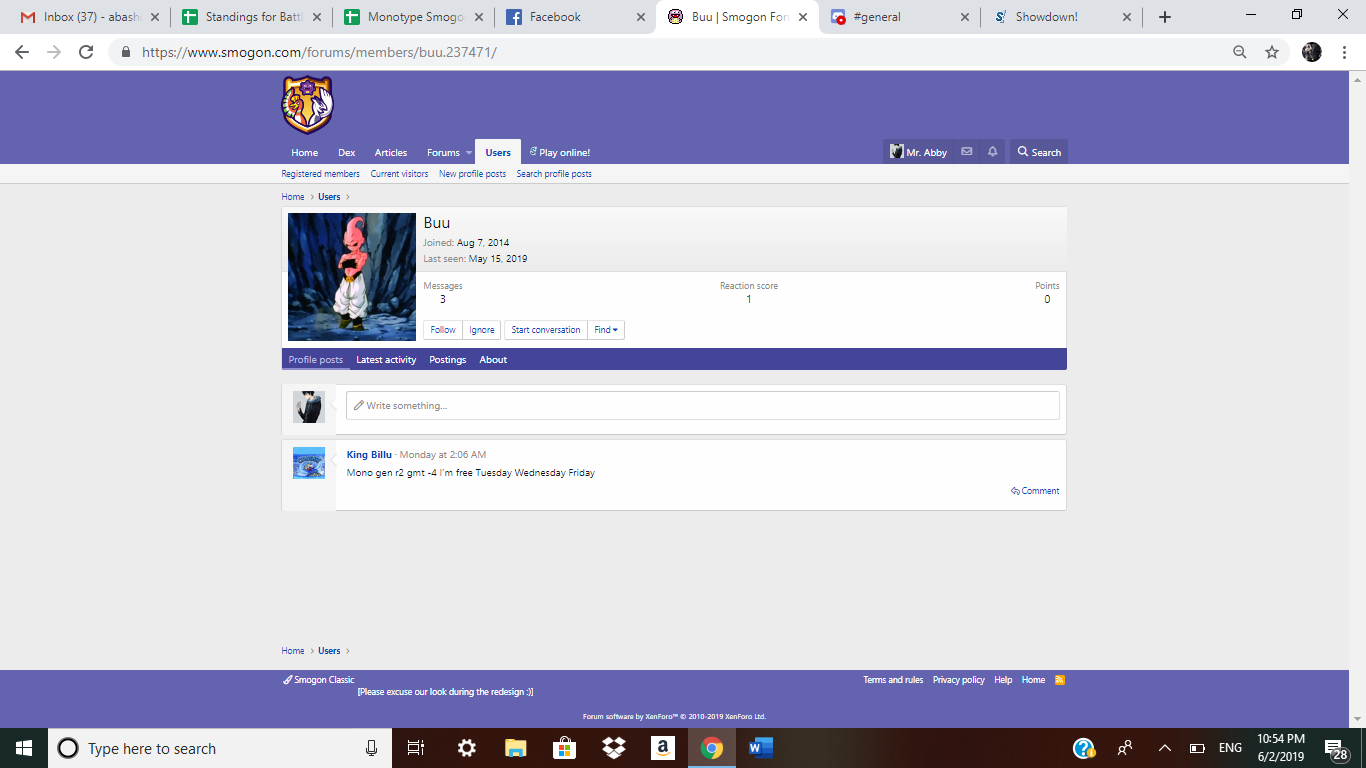1366x768 pixels.
Task: Follow the user Buu
Action: (x=443, y=330)
